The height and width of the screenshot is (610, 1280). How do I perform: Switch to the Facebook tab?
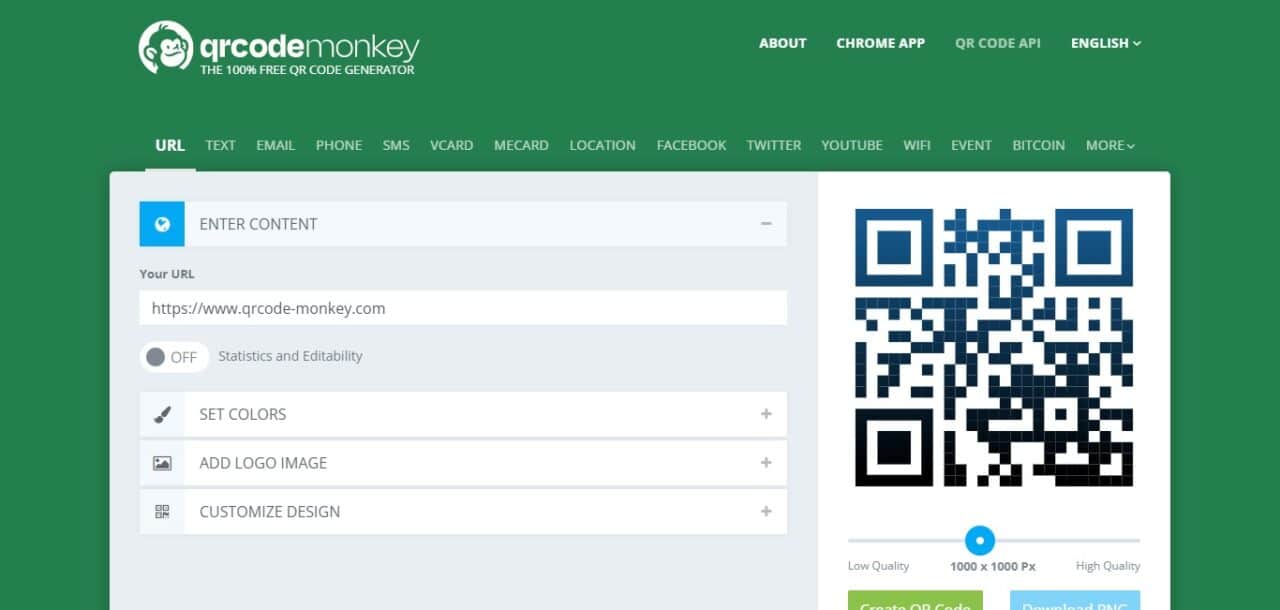point(691,145)
